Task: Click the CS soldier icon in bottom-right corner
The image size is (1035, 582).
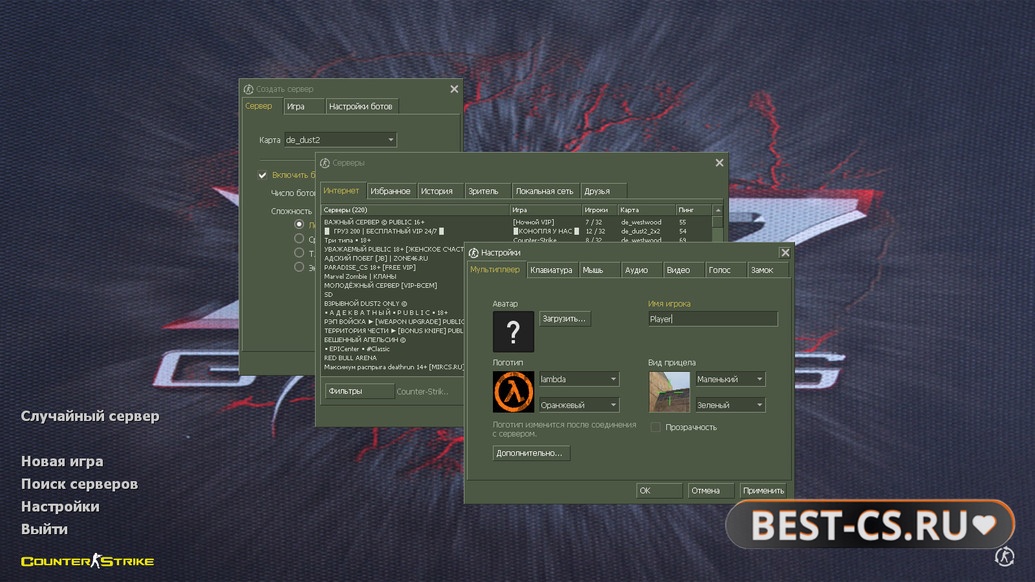Action: (x=1004, y=556)
